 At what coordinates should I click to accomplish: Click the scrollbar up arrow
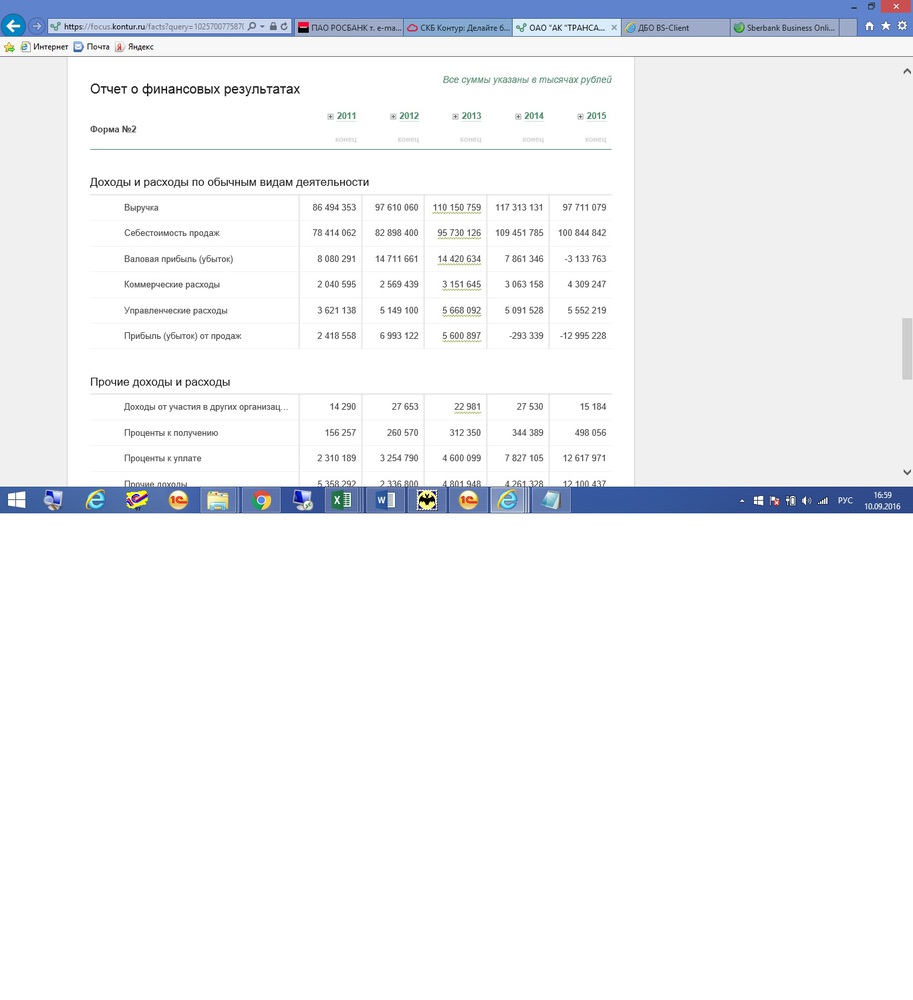(907, 71)
